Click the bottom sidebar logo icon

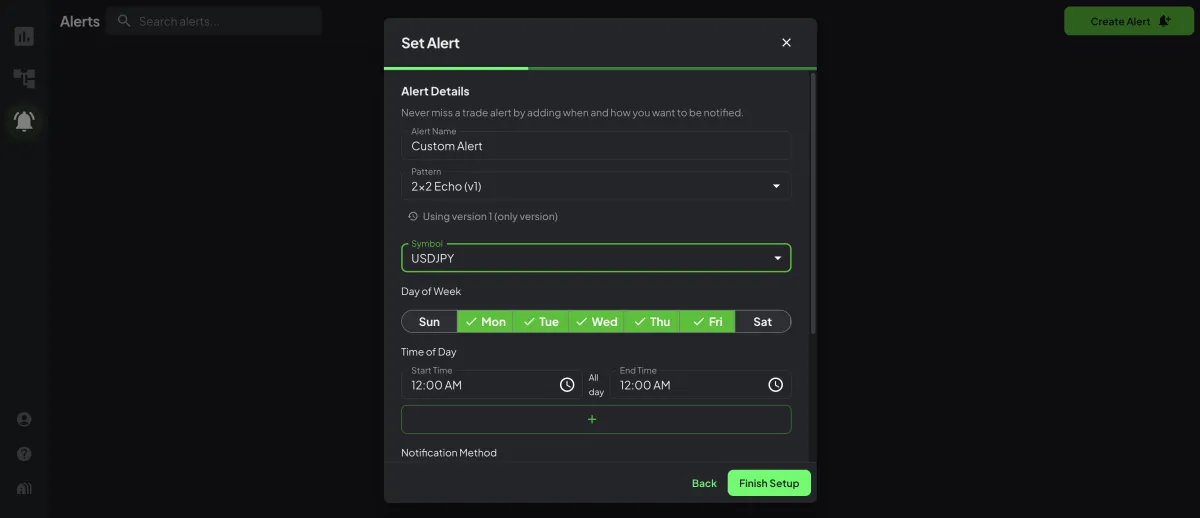pyautogui.click(x=24, y=489)
